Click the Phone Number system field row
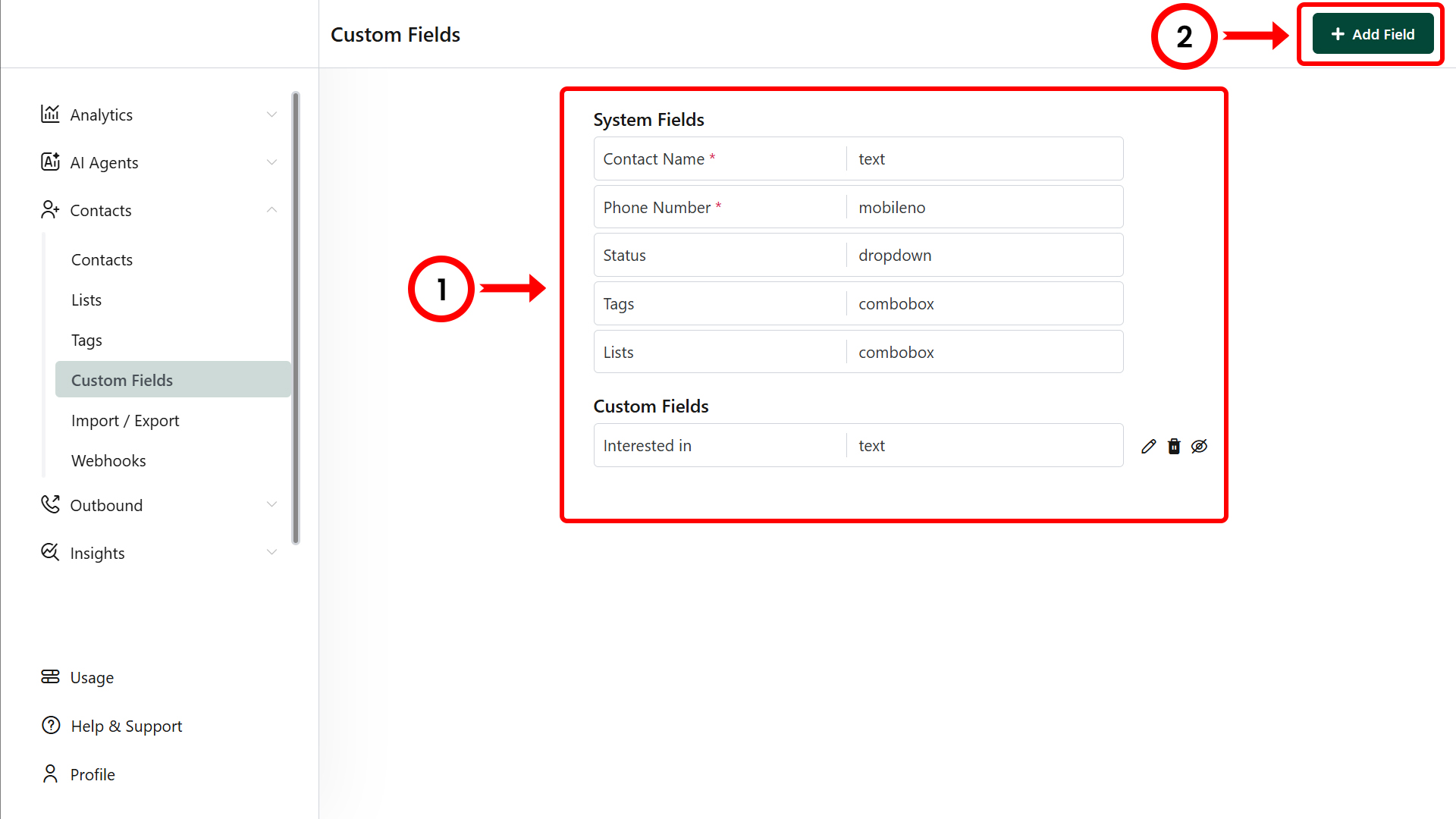Screen dimensions: 1456x819 (x=858, y=207)
